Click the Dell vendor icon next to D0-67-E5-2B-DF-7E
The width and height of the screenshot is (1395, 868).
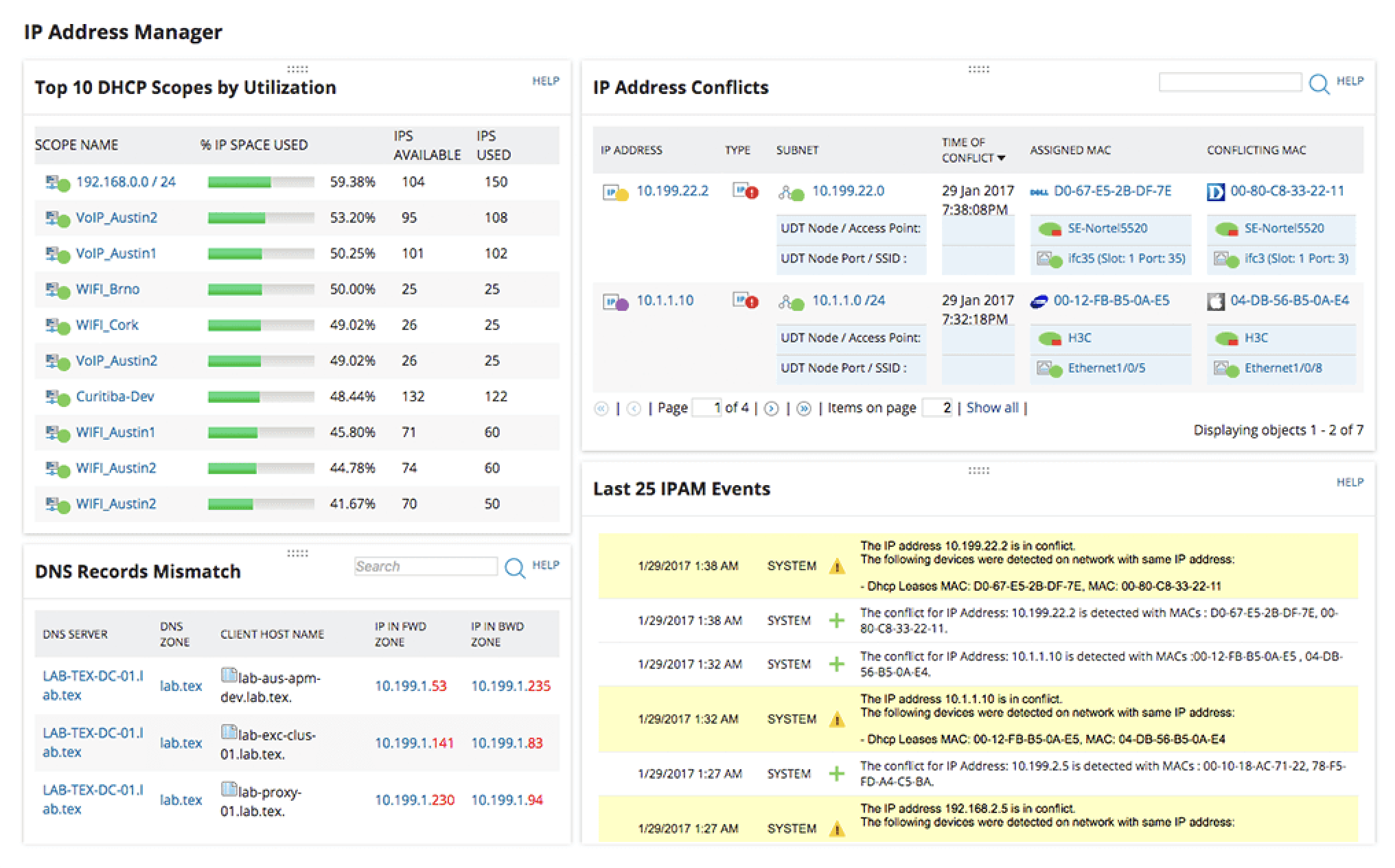[1038, 193]
